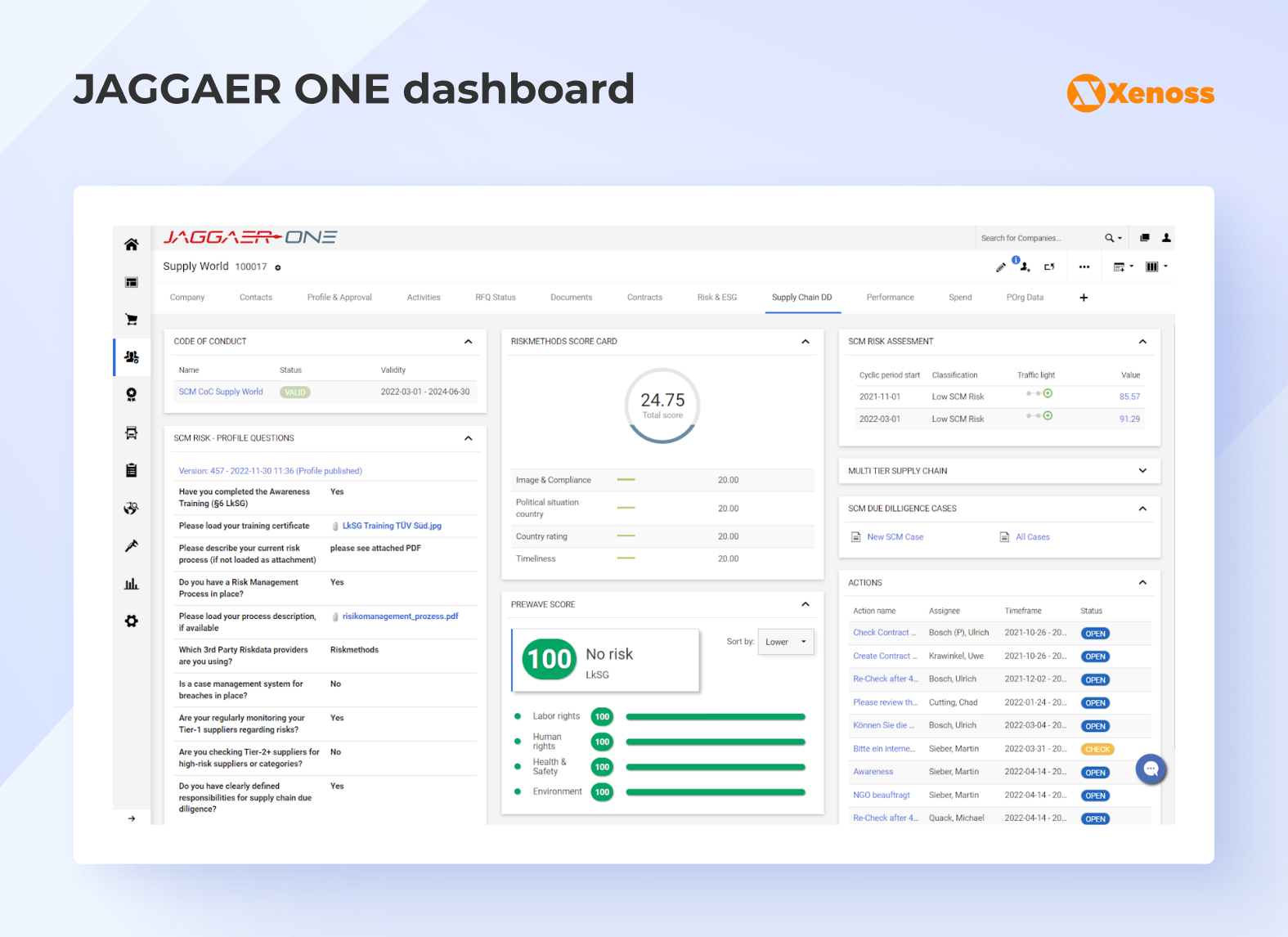Click the blue info badge icon

coord(1016,260)
